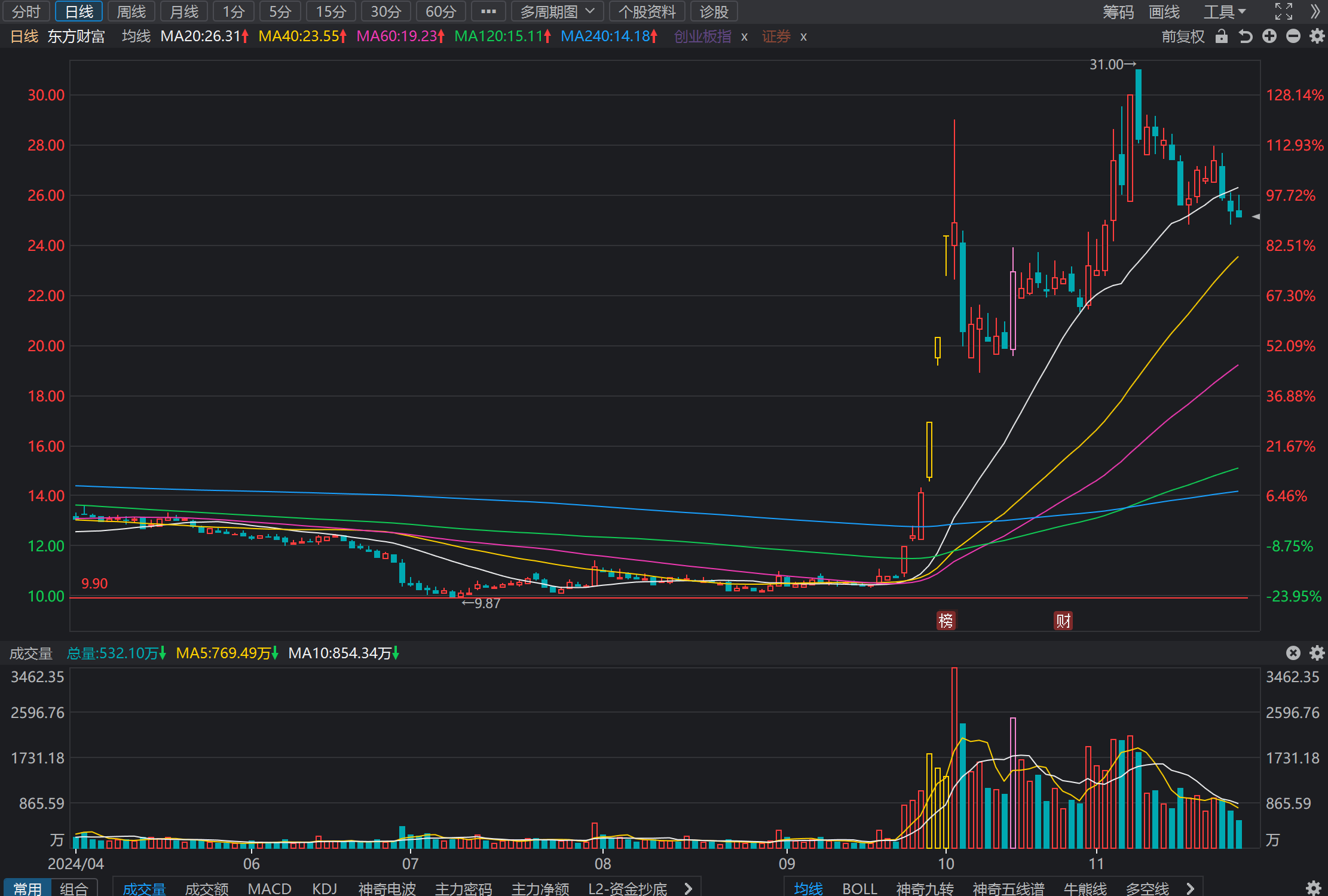This screenshot has height=896, width=1328.
Task: Collapse side panel with double-chevron icon
Action: coord(1315,11)
